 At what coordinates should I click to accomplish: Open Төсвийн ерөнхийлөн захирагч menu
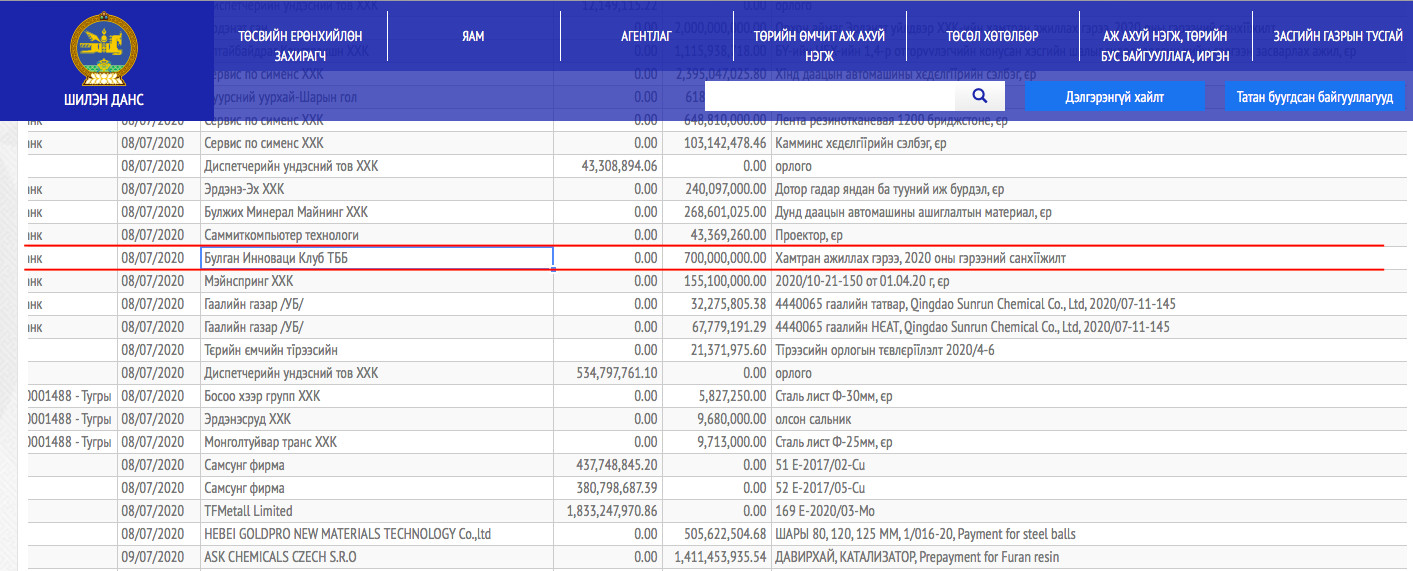click(300, 46)
